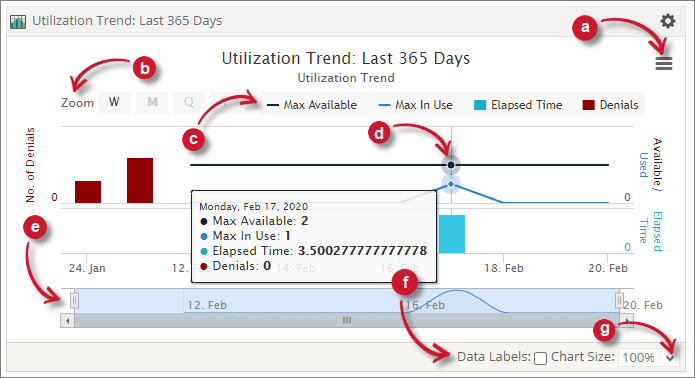Click the right navigator range handle
695x378 pixels.
[619, 301]
